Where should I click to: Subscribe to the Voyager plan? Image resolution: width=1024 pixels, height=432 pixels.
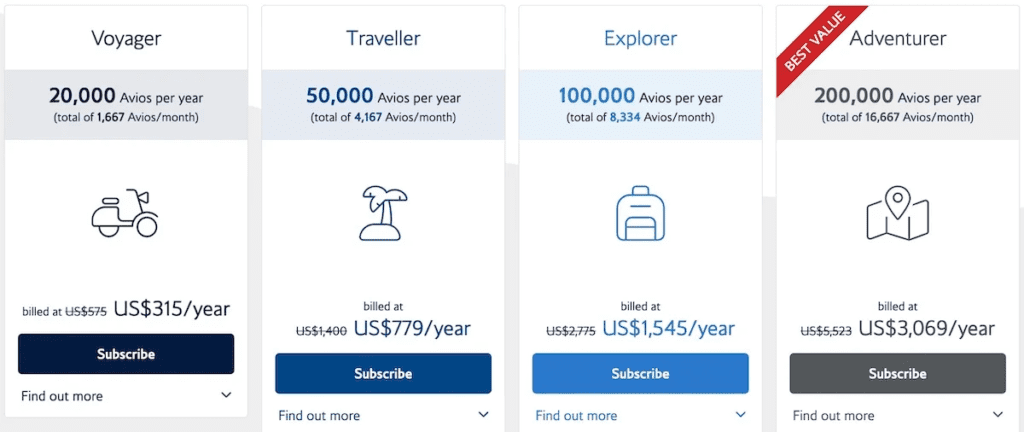(x=126, y=354)
